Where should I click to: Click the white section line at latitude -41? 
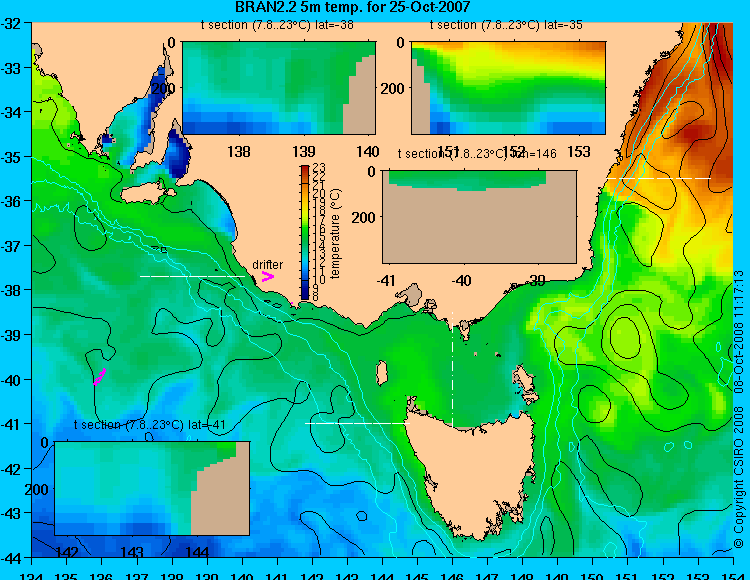pos(357,423)
